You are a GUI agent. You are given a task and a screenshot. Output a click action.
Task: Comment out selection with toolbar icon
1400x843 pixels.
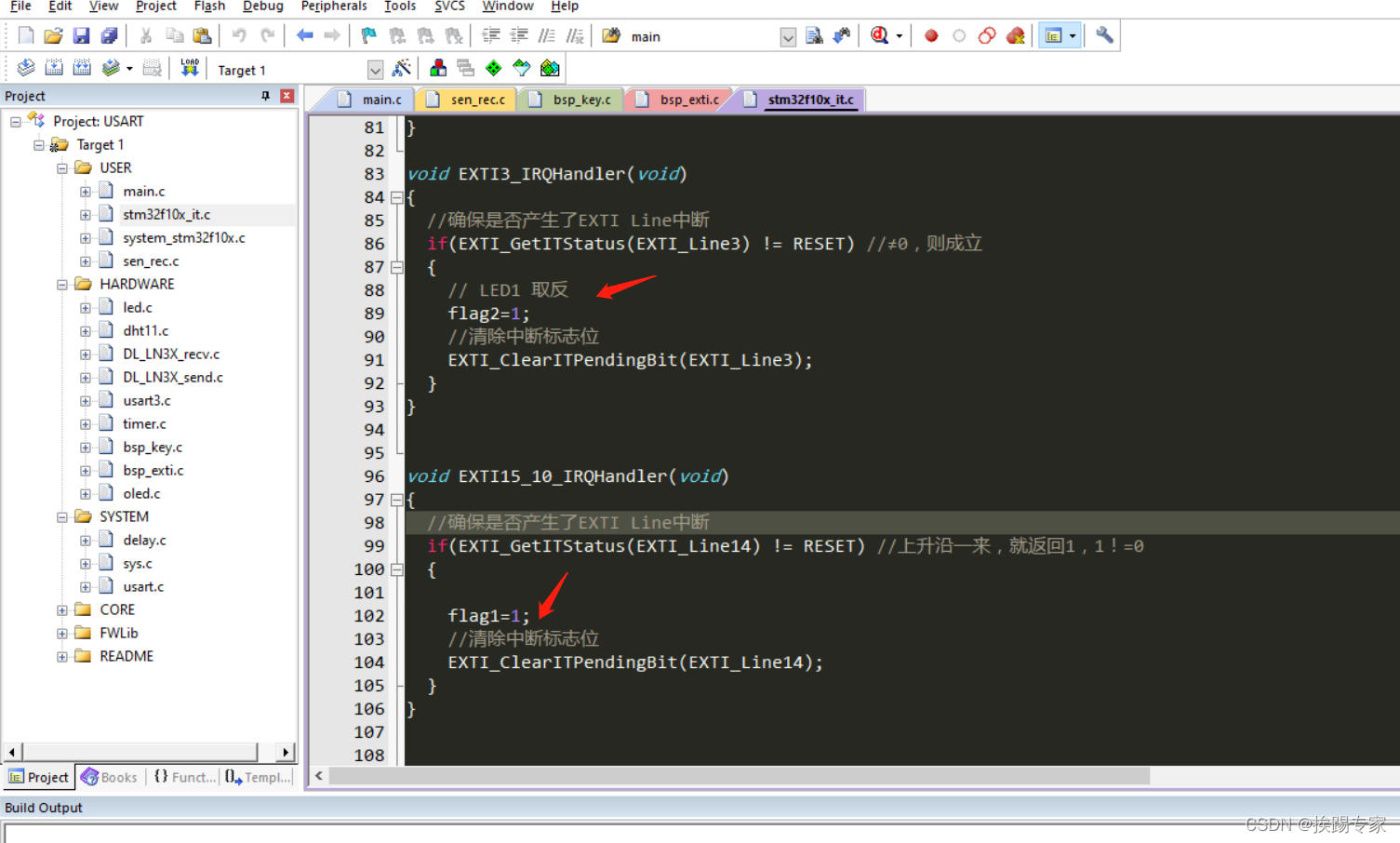tap(547, 36)
